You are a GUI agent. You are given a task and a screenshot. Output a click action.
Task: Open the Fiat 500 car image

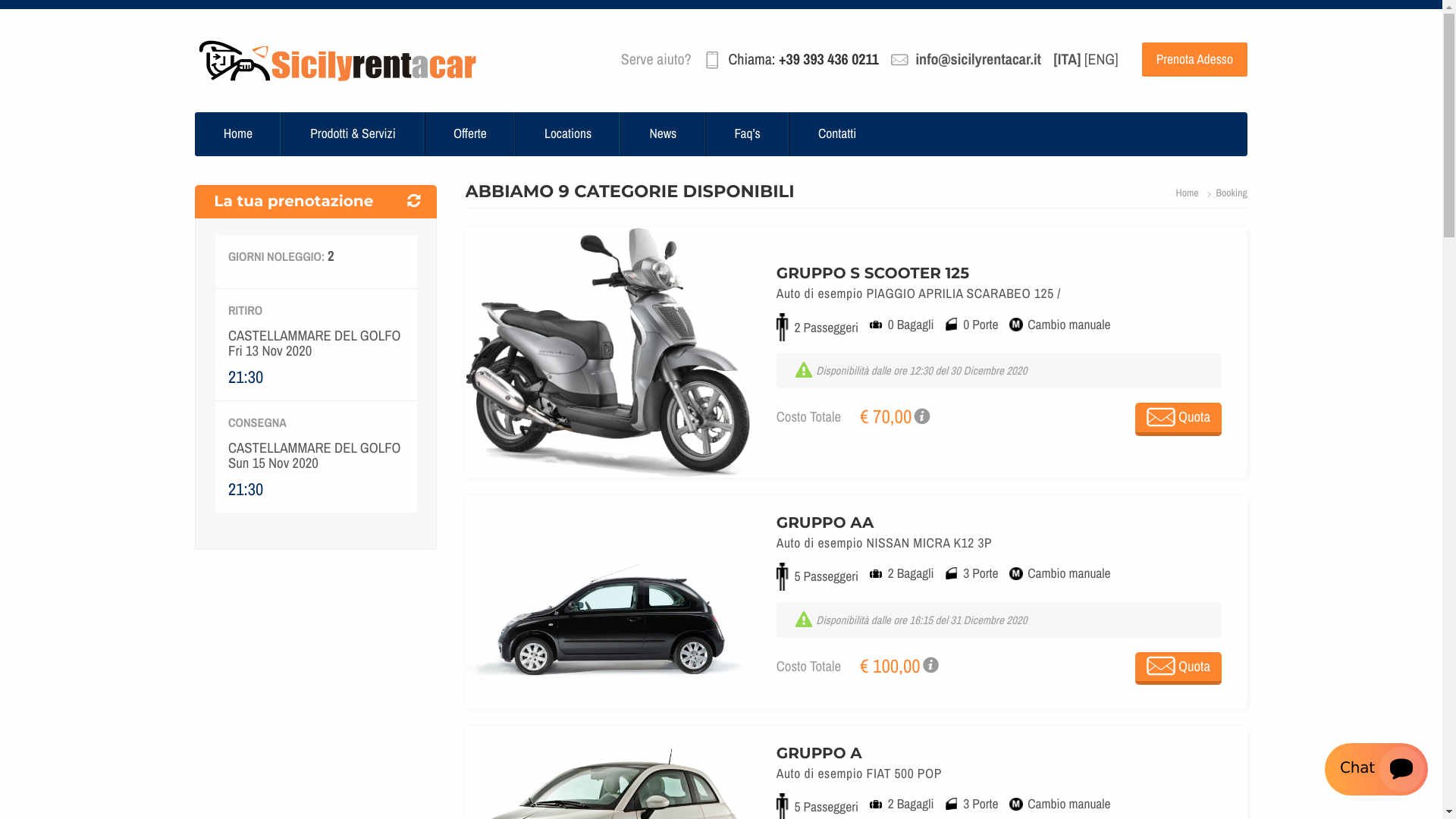pos(608,783)
